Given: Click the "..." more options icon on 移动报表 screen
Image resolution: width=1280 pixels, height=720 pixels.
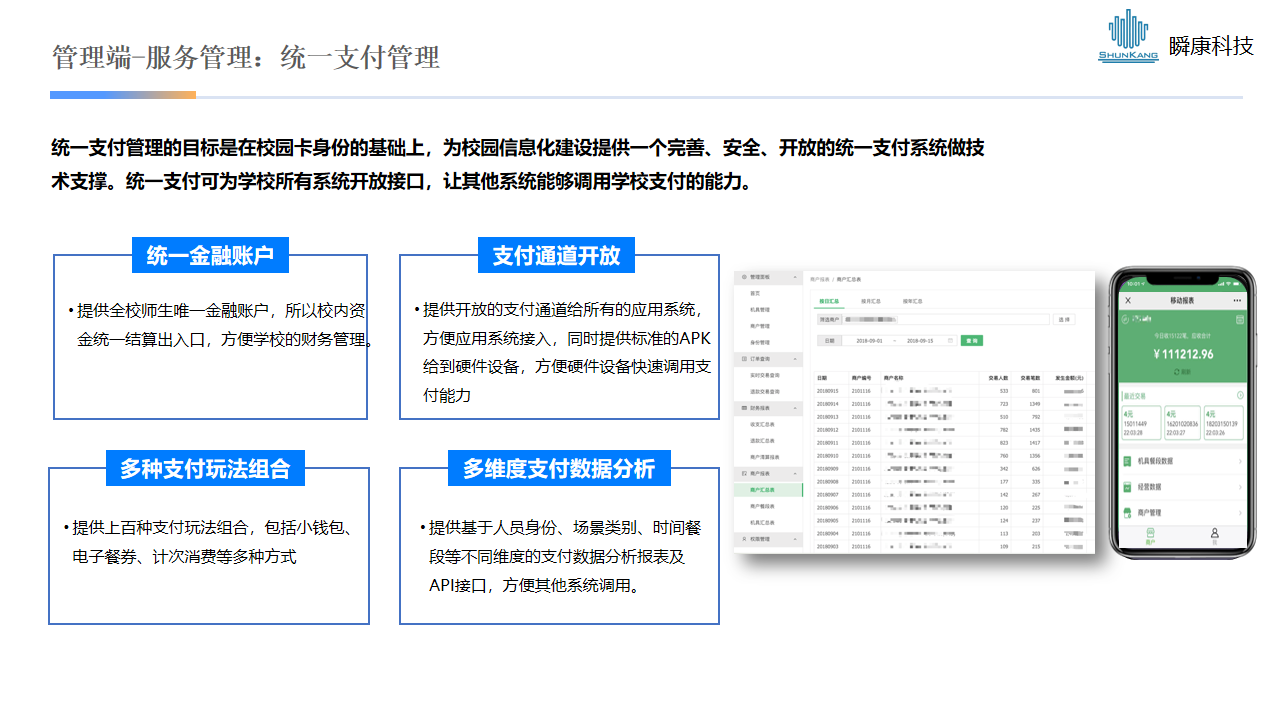Looking at the screenshot, I should click(x=1237, y=300).
